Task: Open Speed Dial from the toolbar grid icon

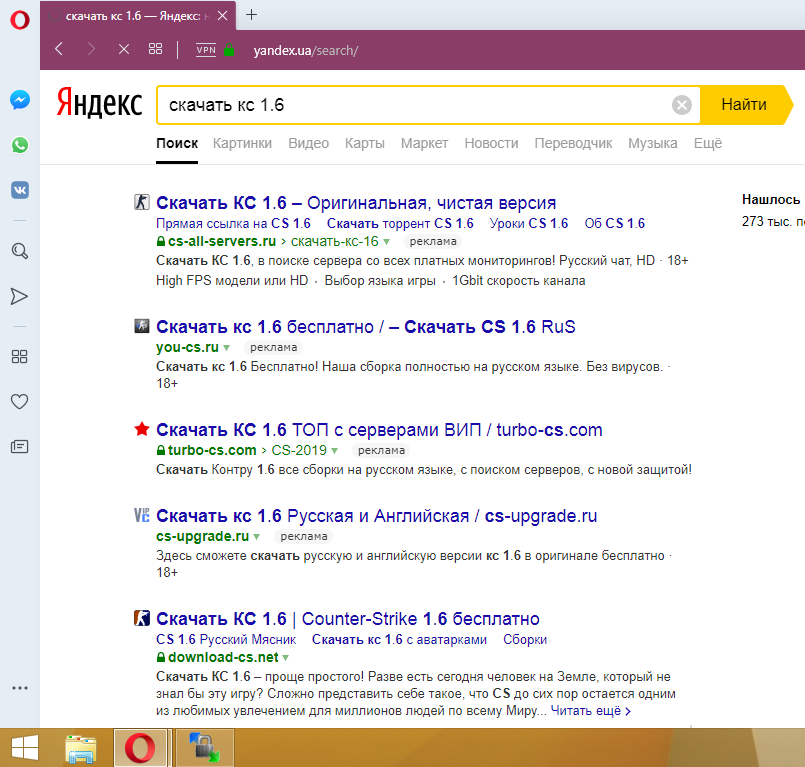Action: [155, 49]
